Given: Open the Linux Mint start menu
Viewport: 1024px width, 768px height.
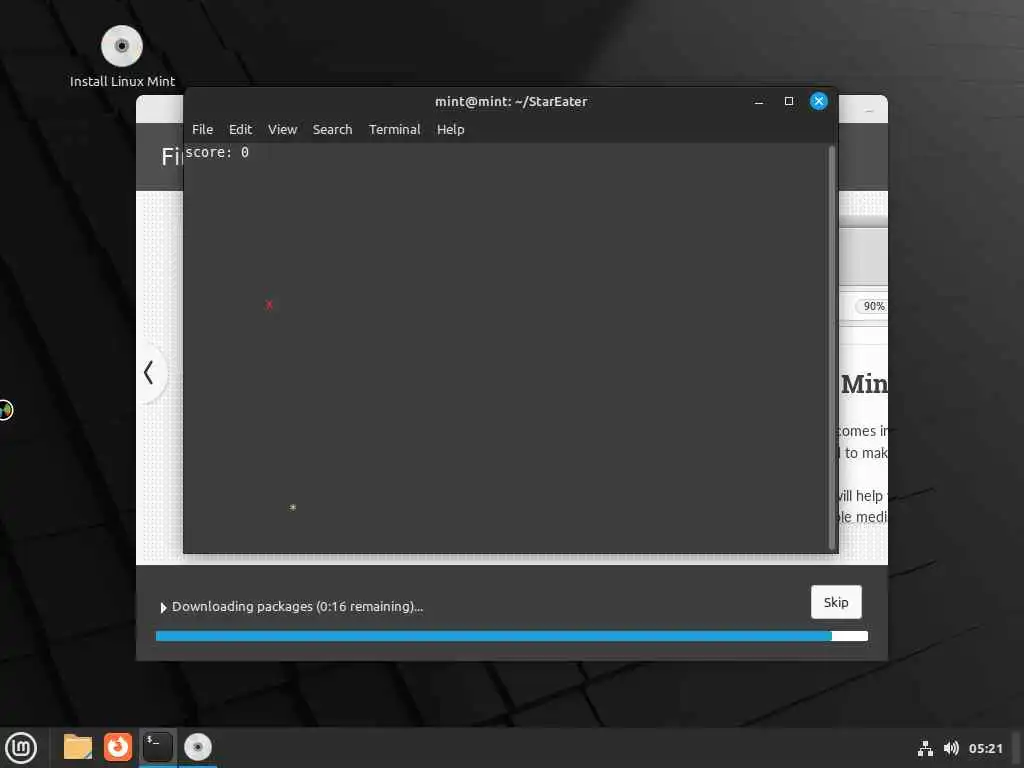Looking at the screenshot, I should coord(21,748).
